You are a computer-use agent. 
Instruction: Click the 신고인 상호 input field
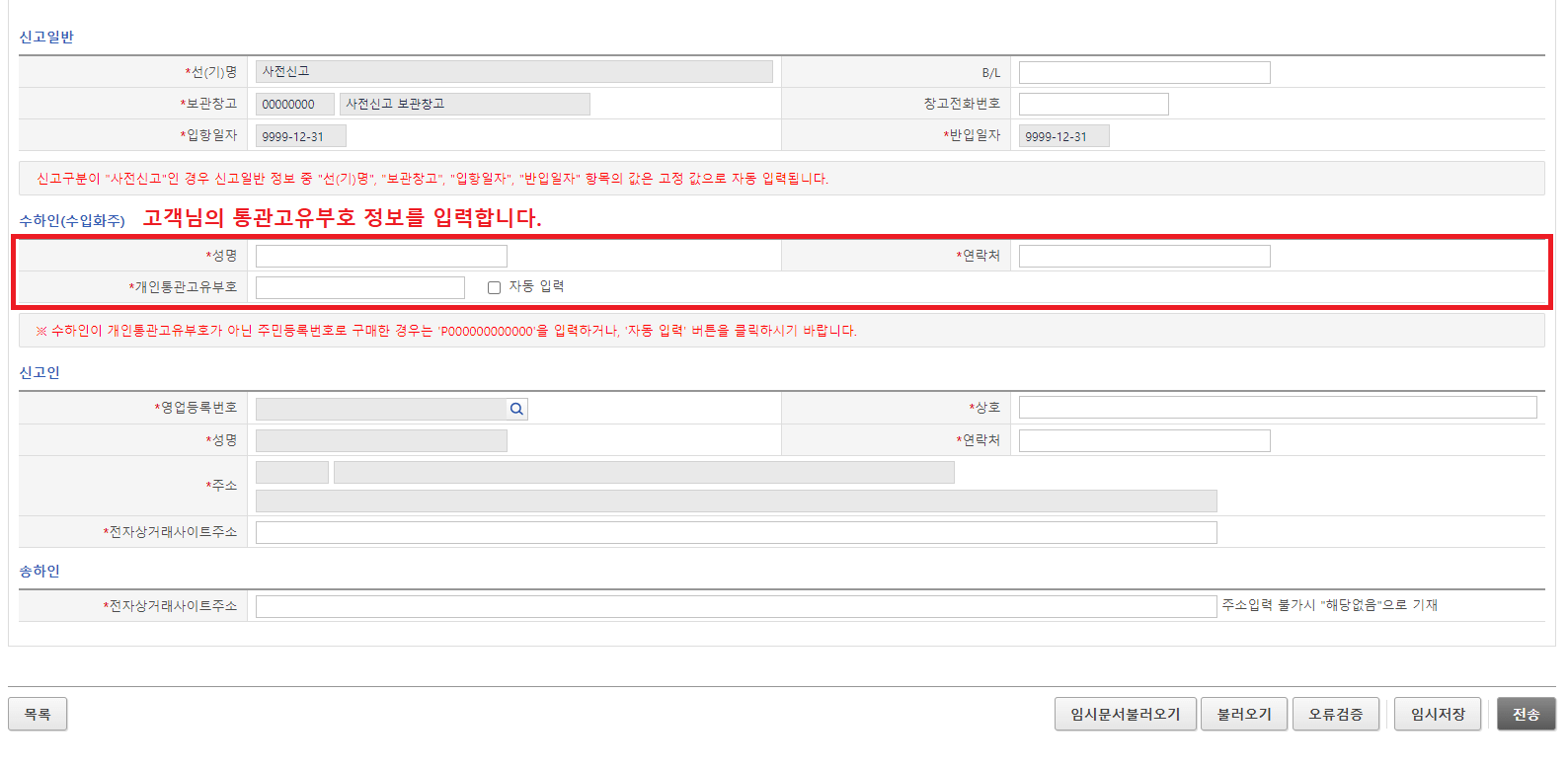coord(1278,407)
